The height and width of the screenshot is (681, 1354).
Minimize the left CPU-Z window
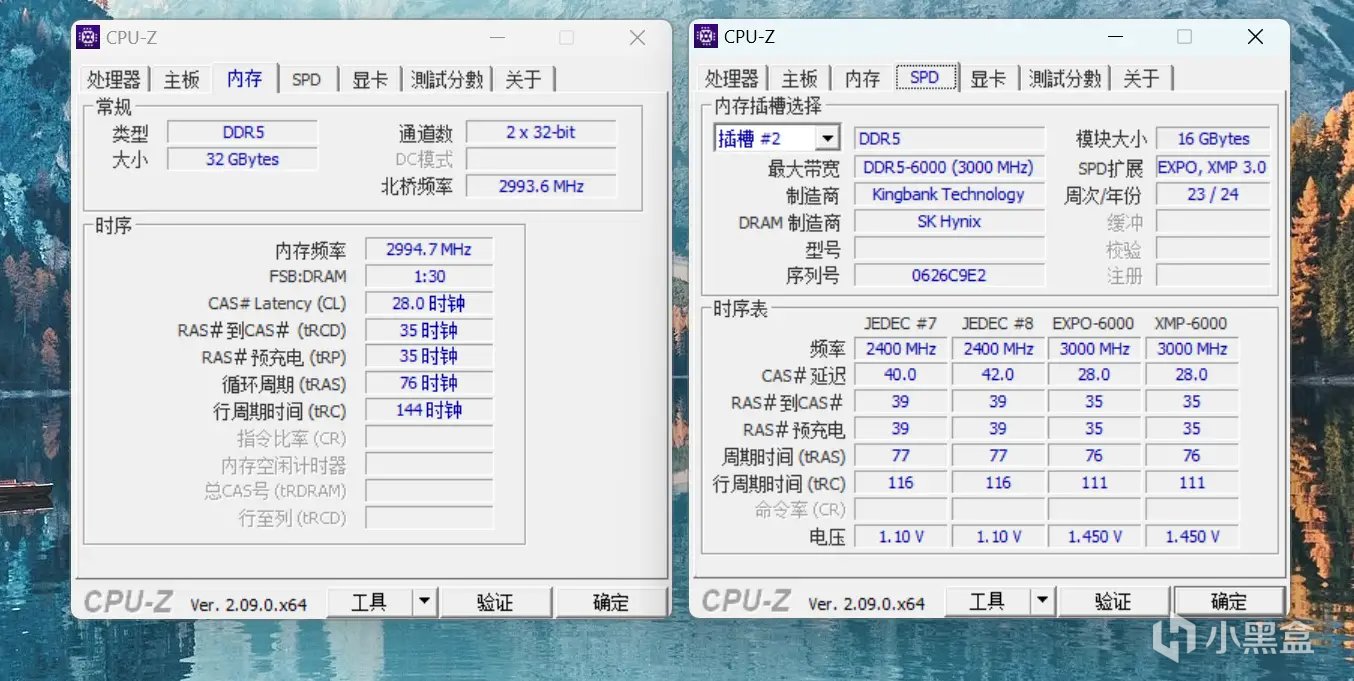(496, 38)
